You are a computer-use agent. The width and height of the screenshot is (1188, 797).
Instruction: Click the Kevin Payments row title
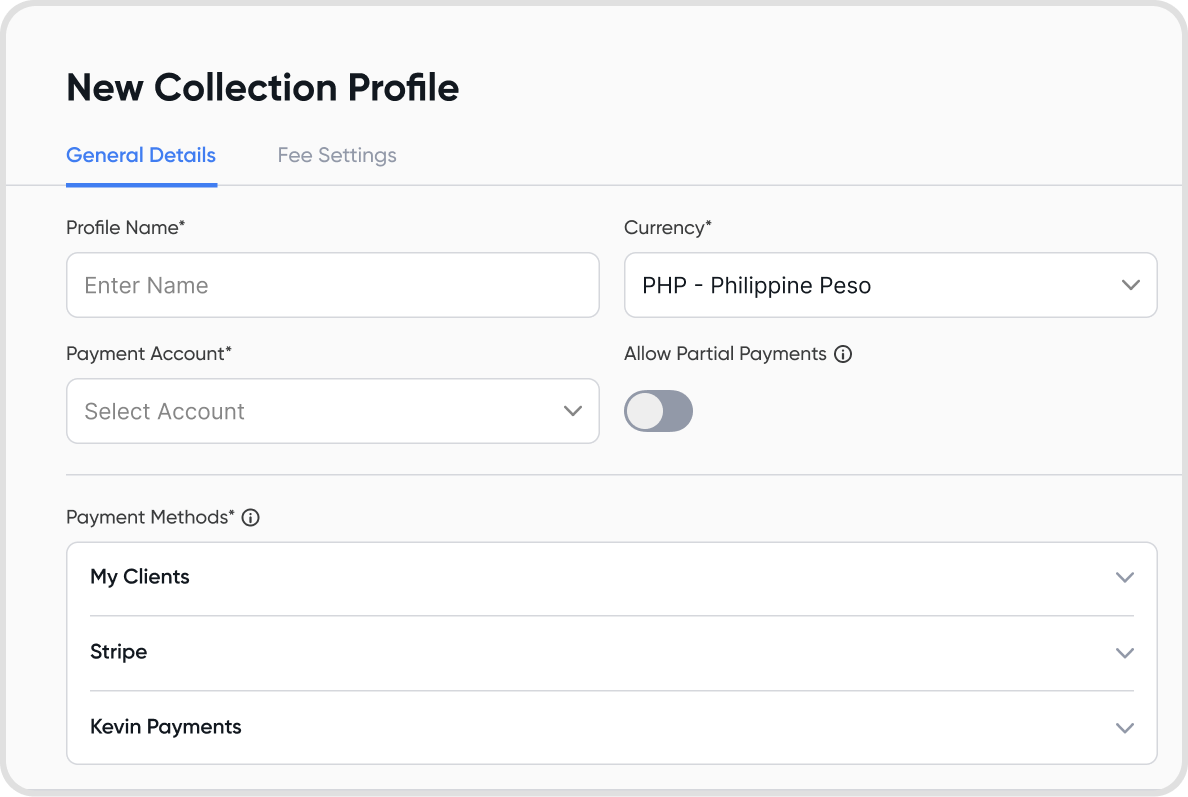166,727
